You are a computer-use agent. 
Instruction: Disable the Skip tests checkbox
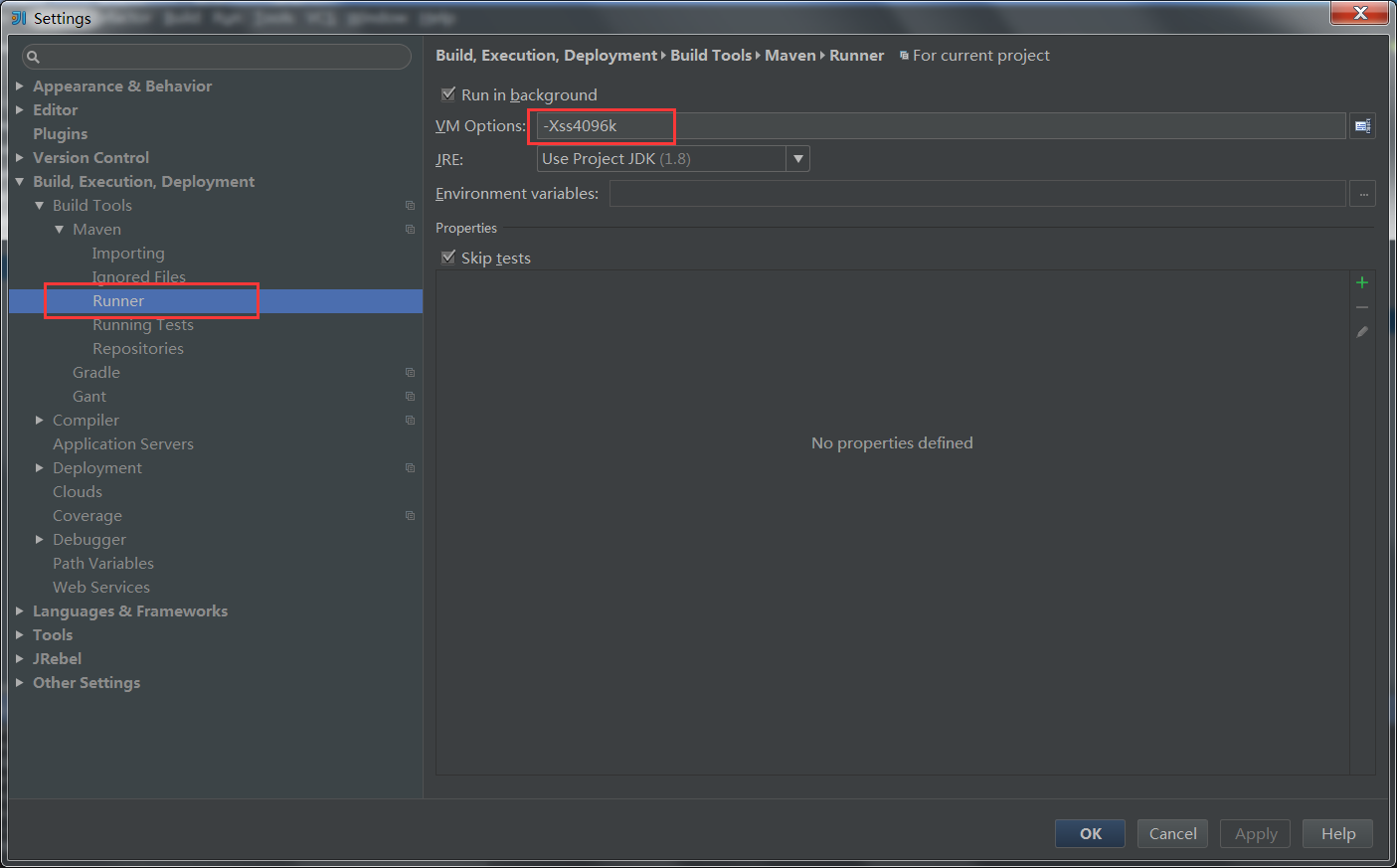pos(448,257)
